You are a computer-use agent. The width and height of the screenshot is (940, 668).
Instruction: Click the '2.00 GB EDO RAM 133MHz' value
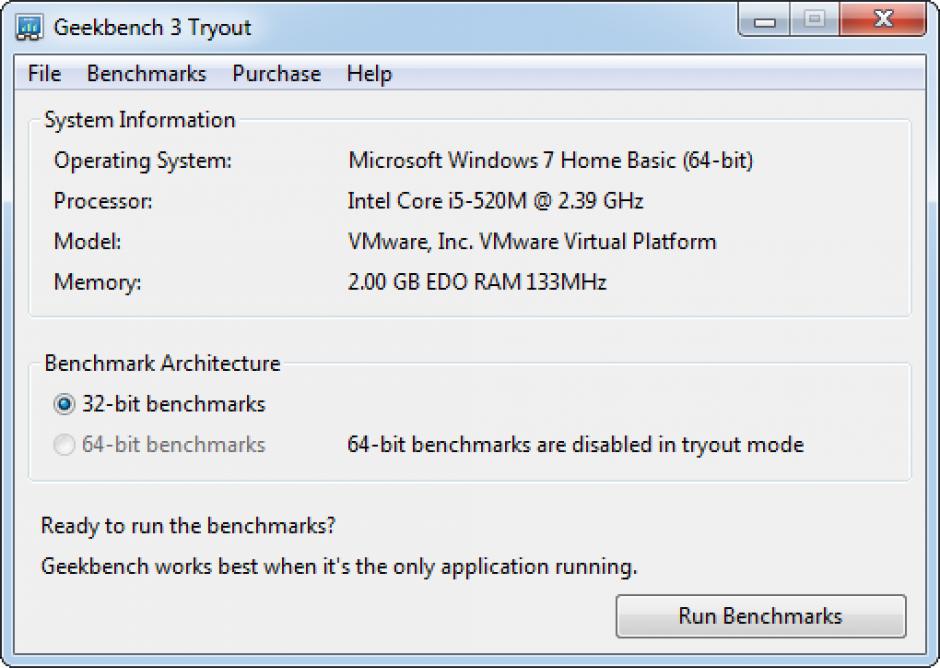point(477,282)
